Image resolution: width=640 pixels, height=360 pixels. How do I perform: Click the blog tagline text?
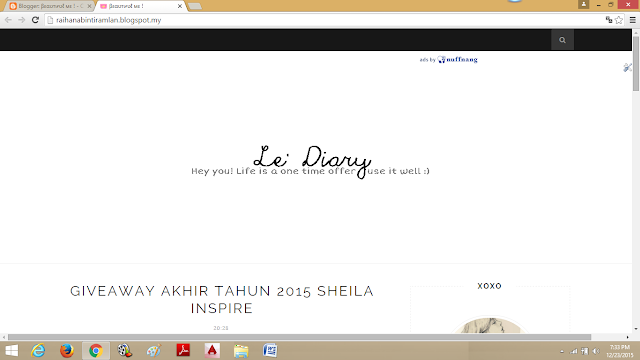(310, 171)
